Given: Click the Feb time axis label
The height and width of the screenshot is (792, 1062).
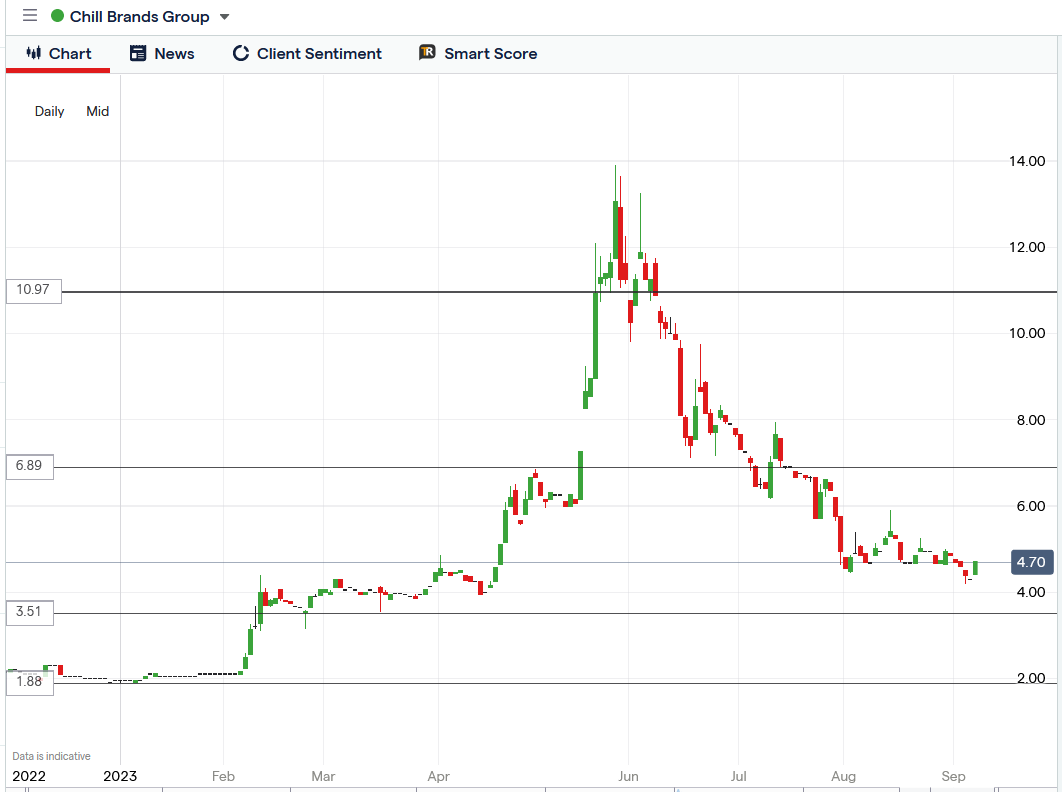Looking at the screenshot, I should (223, 776).
